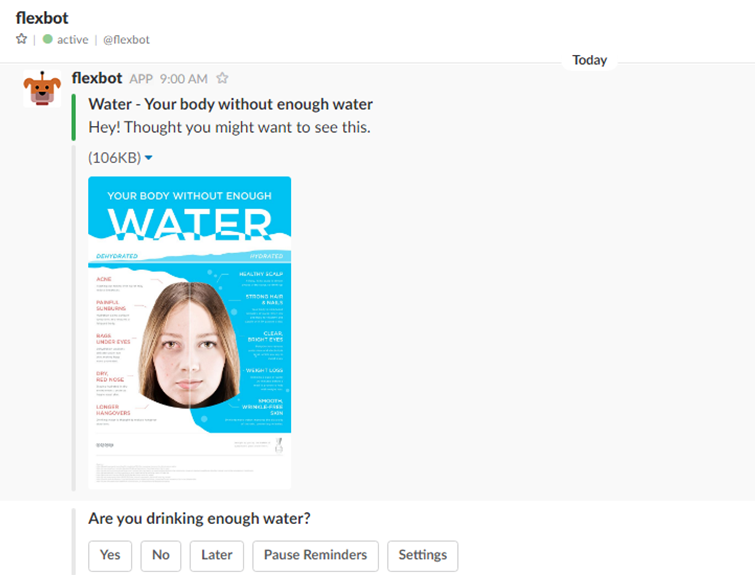Click the Today date divider
Image resolution: width=755 pixels, height=575 pixels.
click(x=589, y=60)
